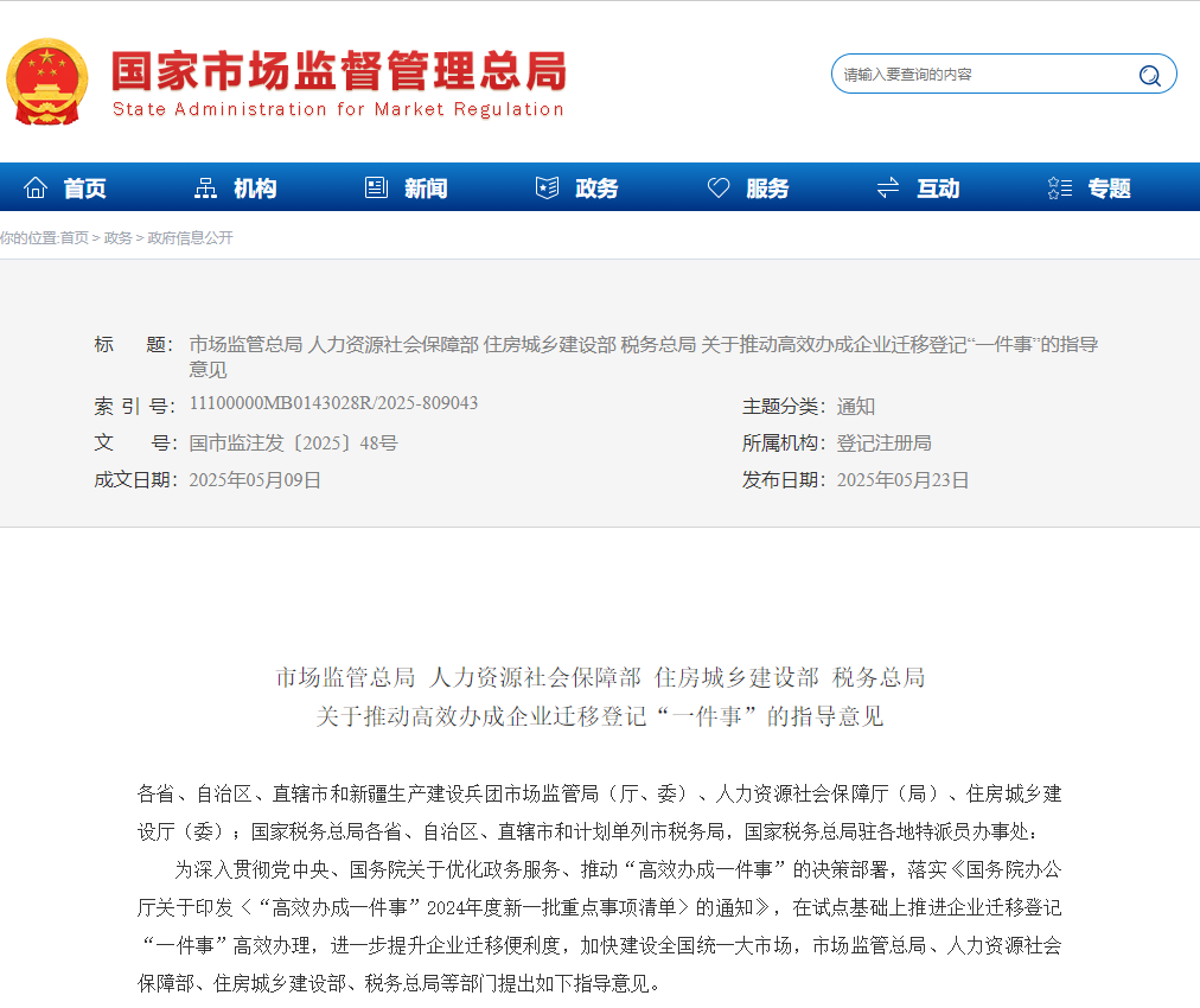Click the magnifier search icon

point(1149,75)
